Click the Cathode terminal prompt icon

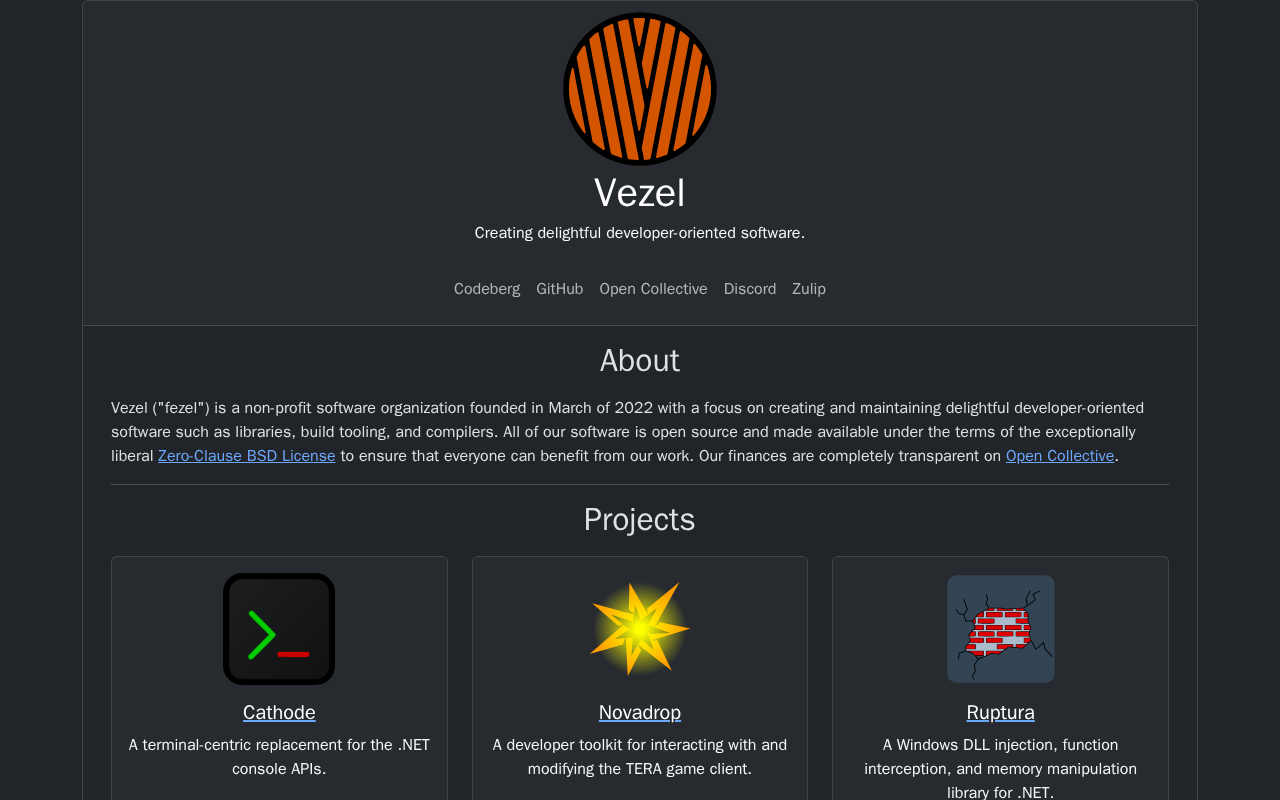[279, 629]
